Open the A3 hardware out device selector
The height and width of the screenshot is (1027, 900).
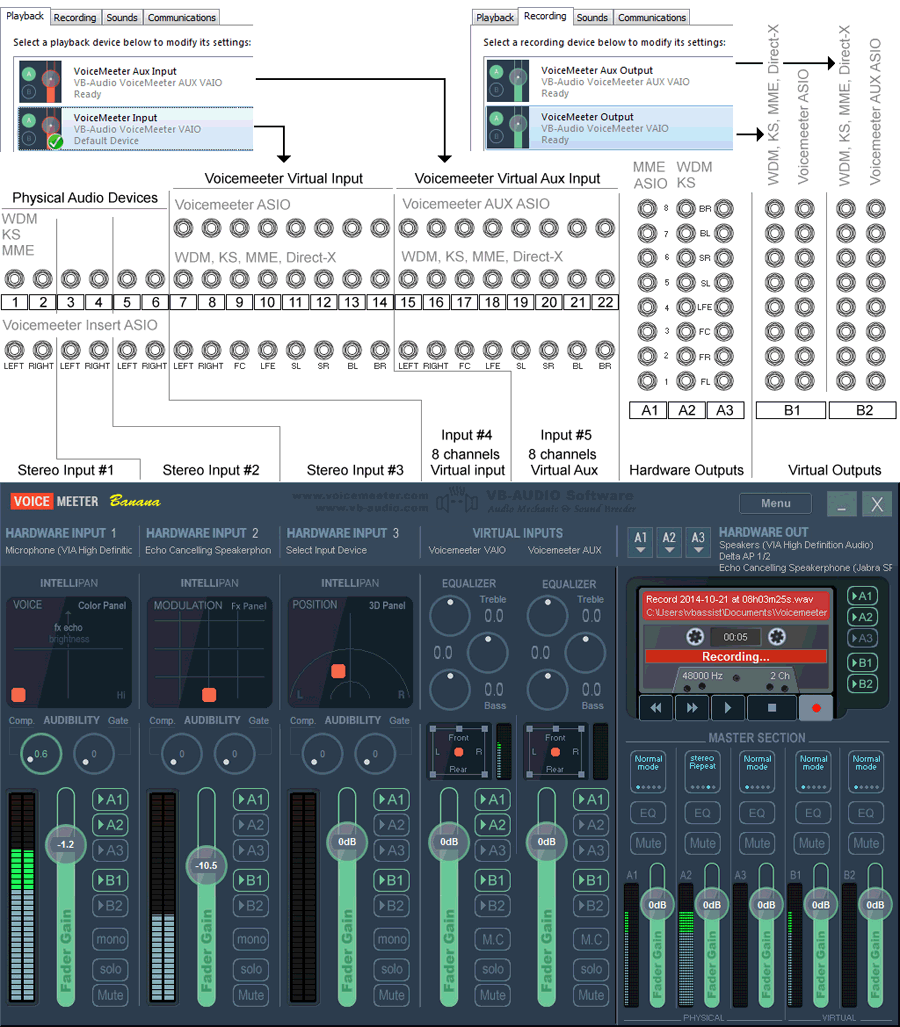click(x=698, y=542)
